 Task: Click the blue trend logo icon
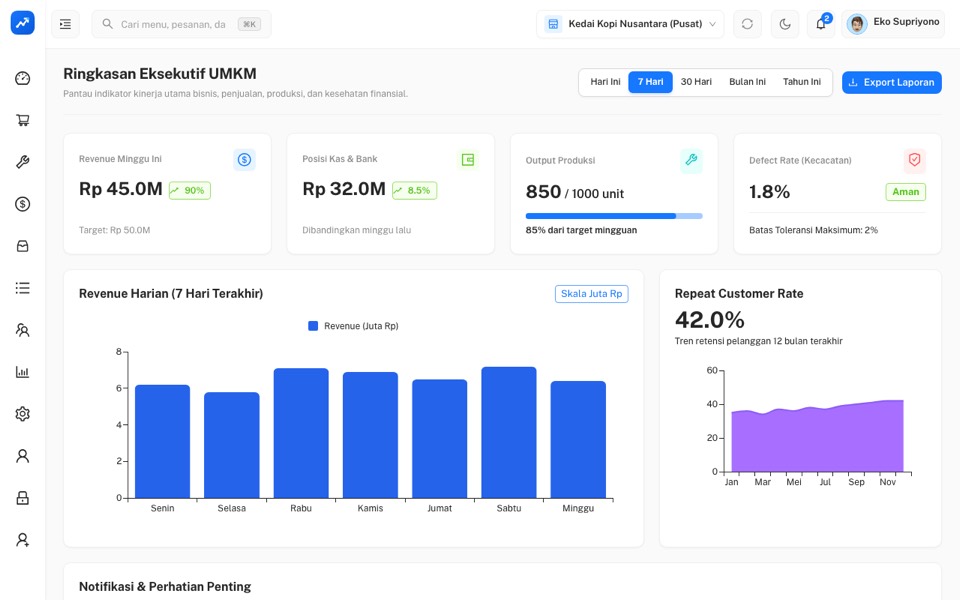pyautogui.click(x=23, y=23)
